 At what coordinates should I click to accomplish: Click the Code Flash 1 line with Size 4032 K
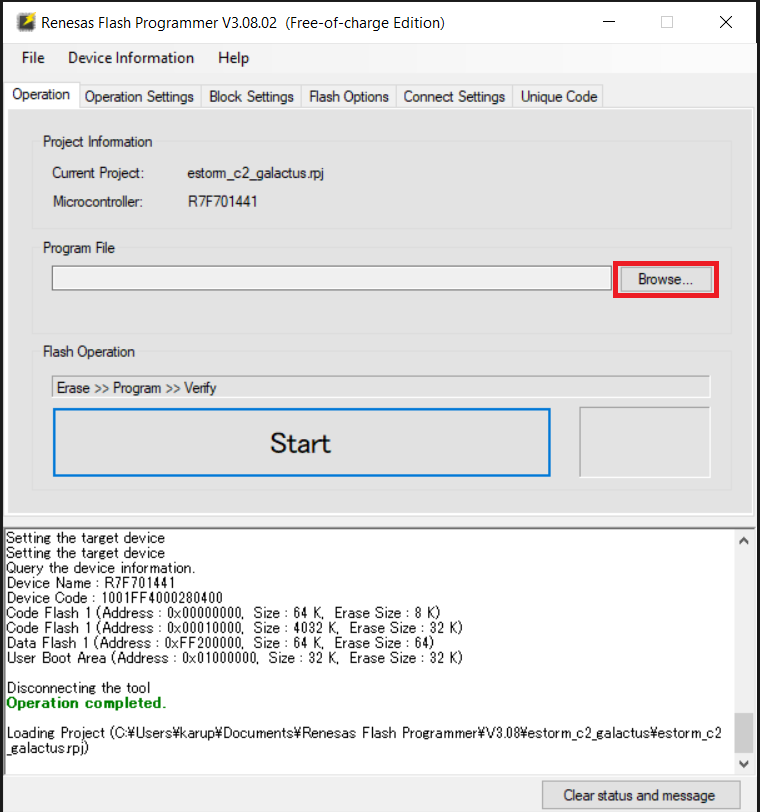pos(235,628)
